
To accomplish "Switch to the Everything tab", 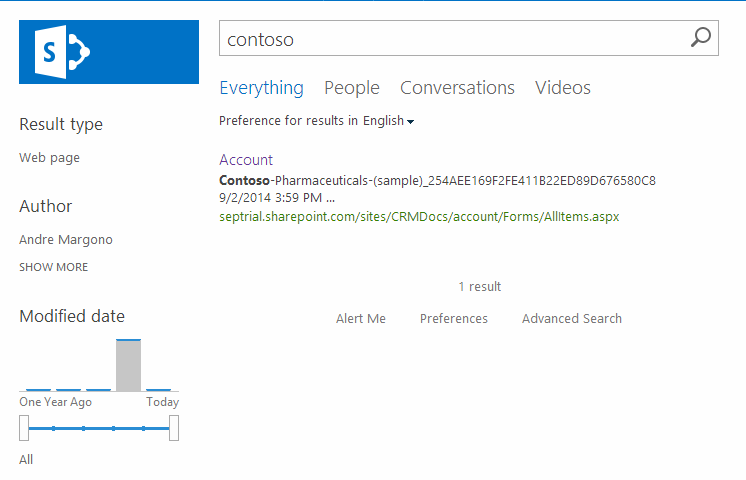I will 261,88.
